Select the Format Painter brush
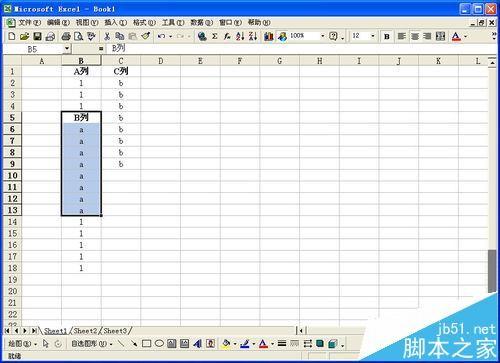The height and width of the screenshot is (363, 500). coord(146,36)
